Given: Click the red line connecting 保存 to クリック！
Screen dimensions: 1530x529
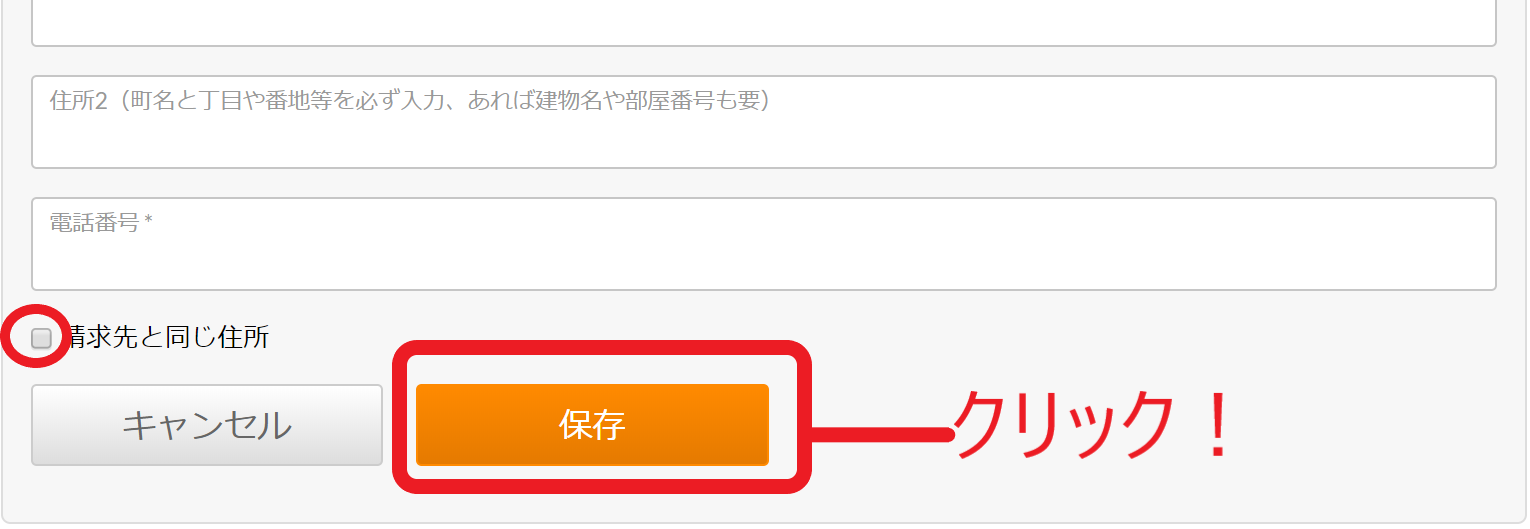Looking at the screenshot, I should pos(880,434).
